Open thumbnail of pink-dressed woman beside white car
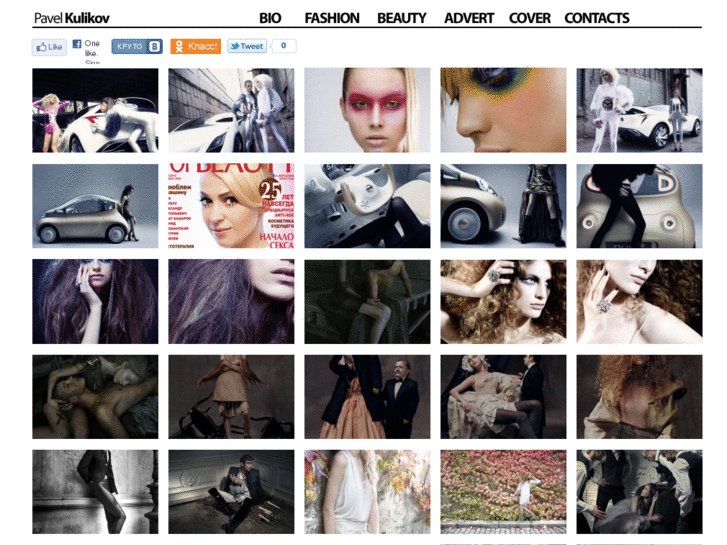727x545 pixels. point(95,110)
